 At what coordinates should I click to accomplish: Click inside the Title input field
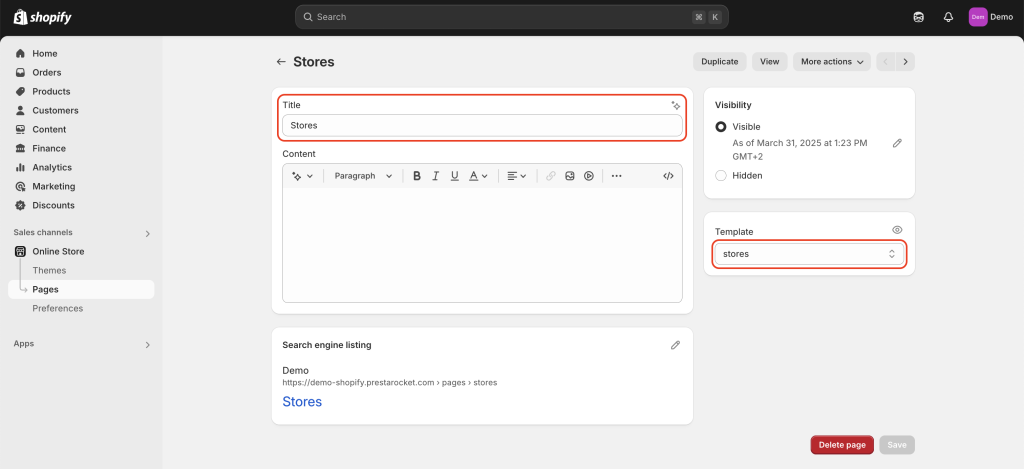(482, 125)
